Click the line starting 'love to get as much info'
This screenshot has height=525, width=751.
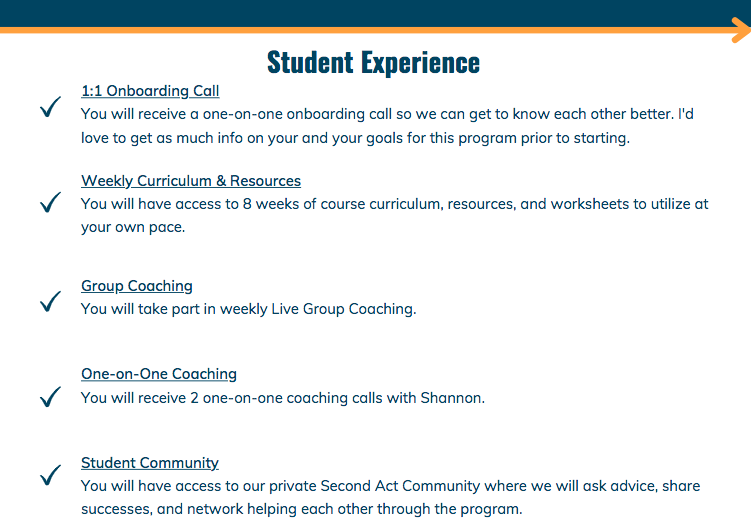[355, 138]
